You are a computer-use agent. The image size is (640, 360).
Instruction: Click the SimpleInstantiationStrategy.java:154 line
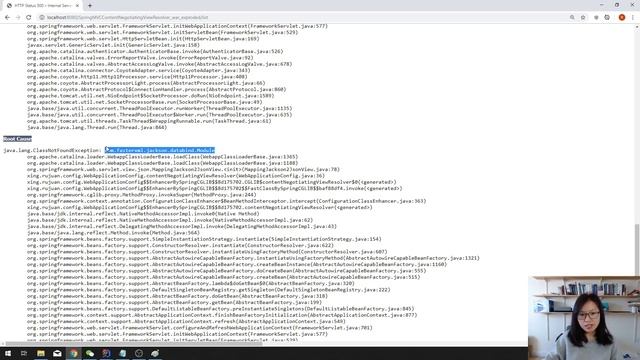204,239
